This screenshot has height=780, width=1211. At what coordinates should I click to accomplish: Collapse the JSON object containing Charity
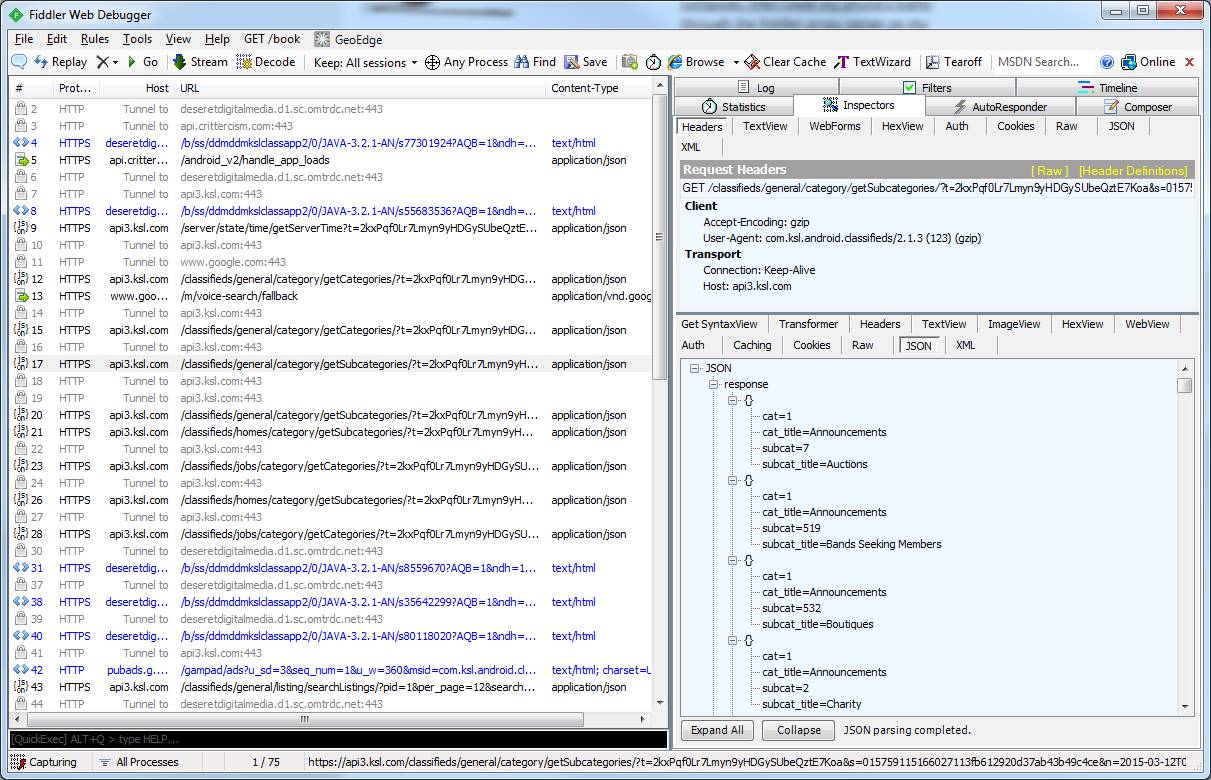[x=733, y=640]
